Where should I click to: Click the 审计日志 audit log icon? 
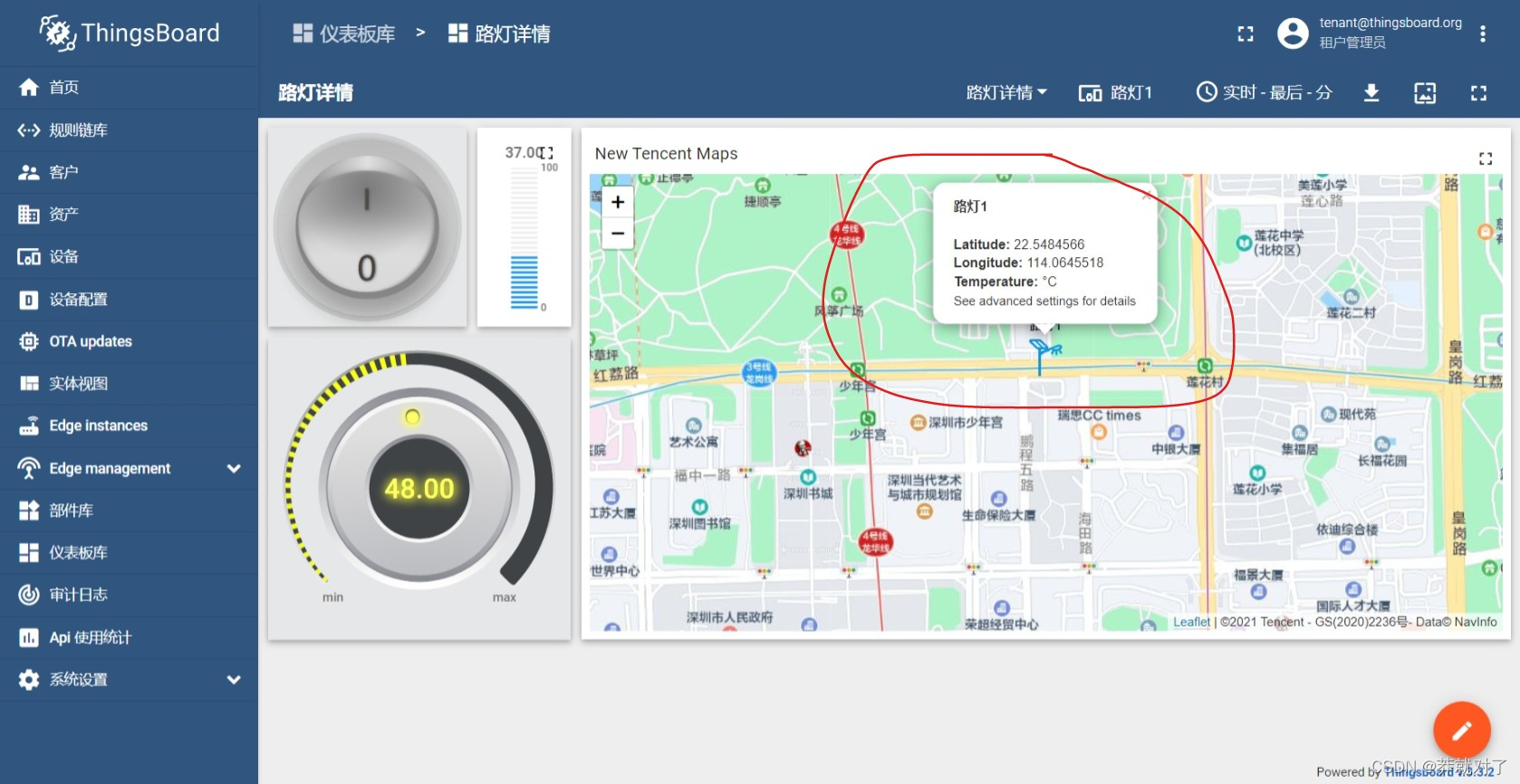click(29, 595)
